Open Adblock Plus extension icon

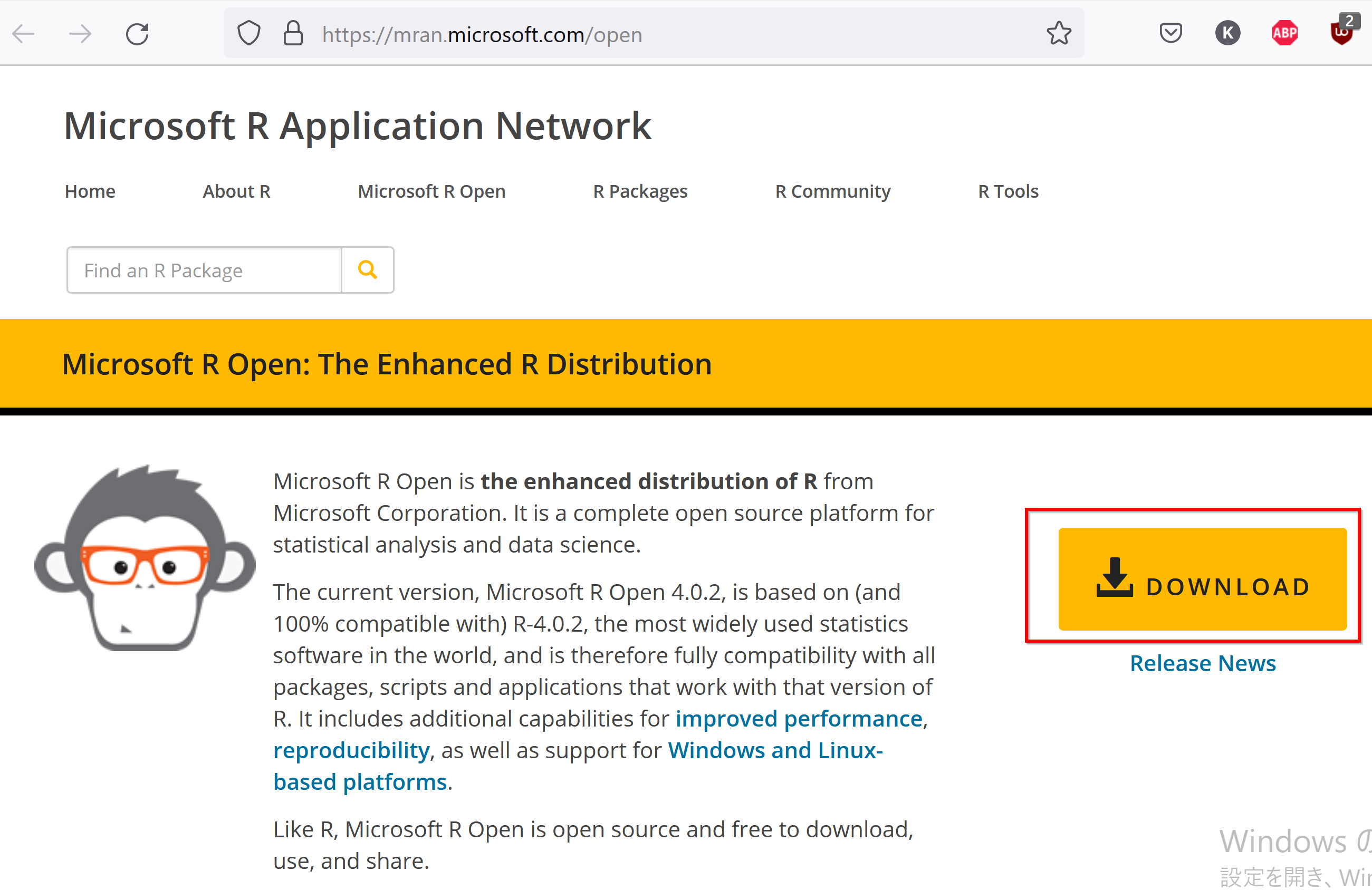(1284, 33)
